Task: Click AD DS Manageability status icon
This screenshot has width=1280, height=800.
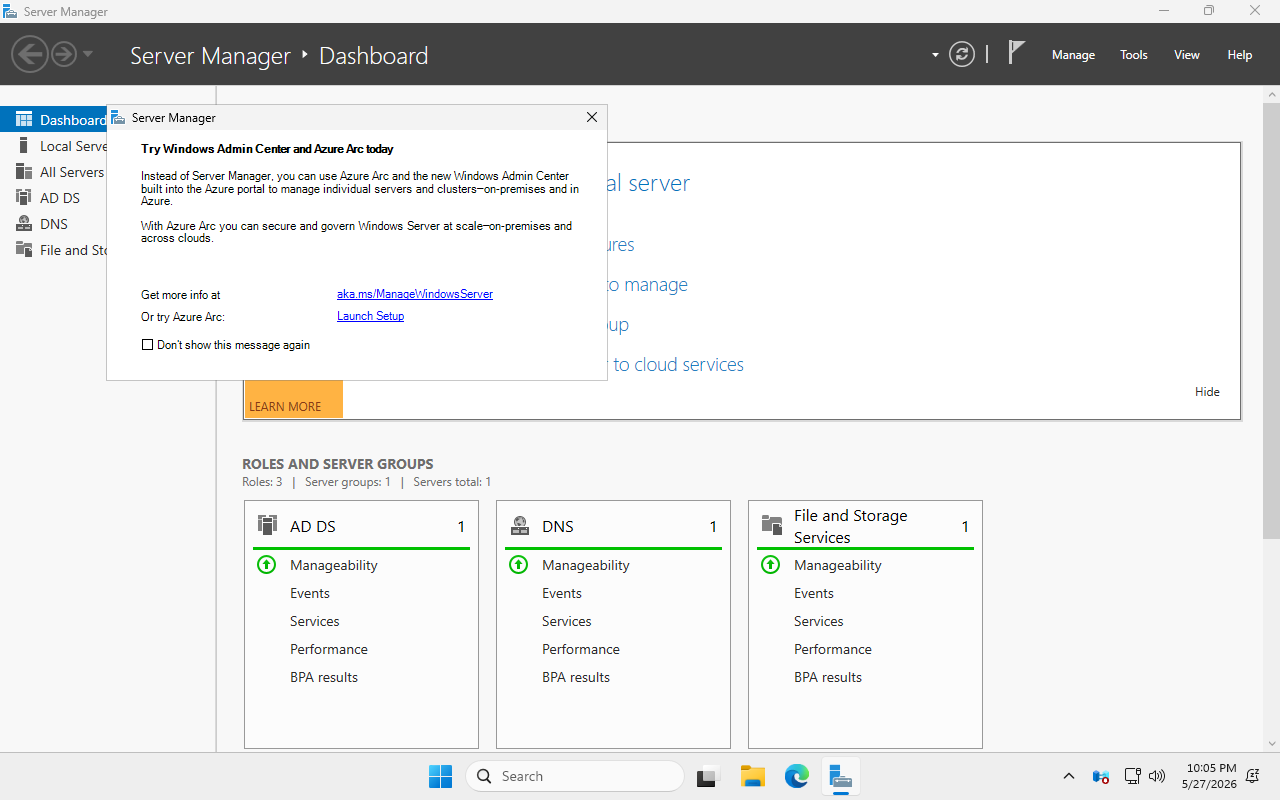Action: (266, 565)
